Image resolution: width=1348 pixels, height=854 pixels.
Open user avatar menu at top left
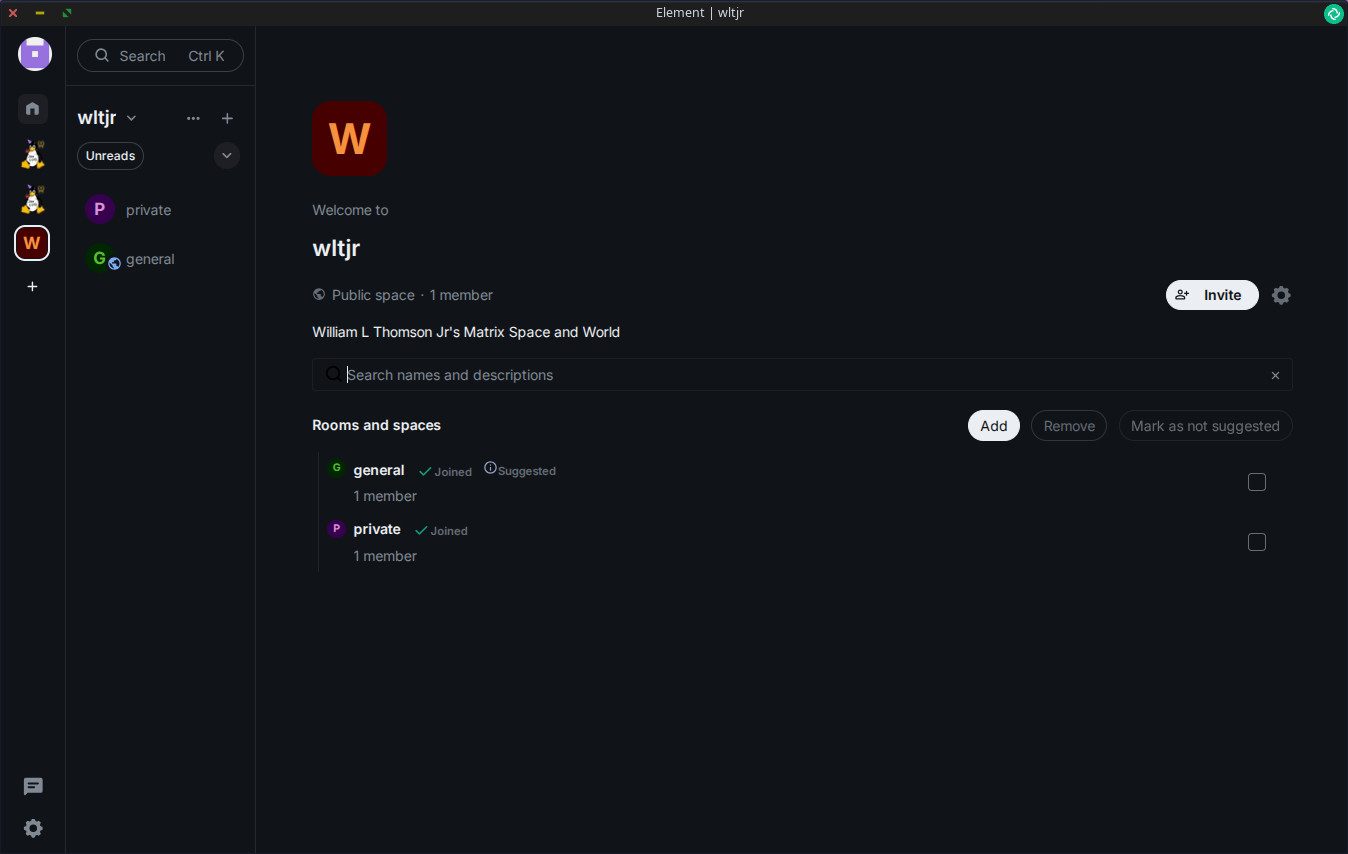(34, 54)
